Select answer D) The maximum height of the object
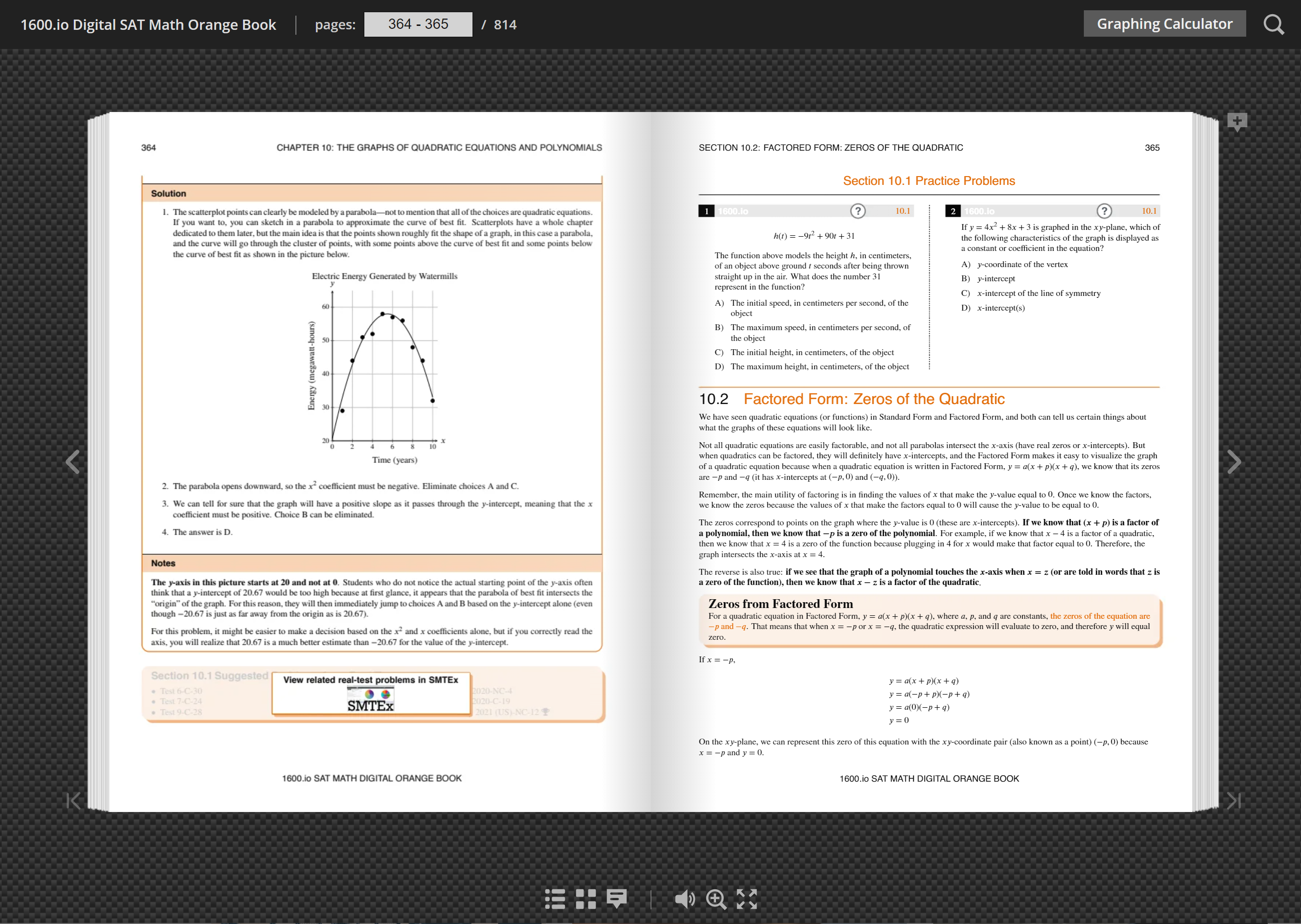 812,366
